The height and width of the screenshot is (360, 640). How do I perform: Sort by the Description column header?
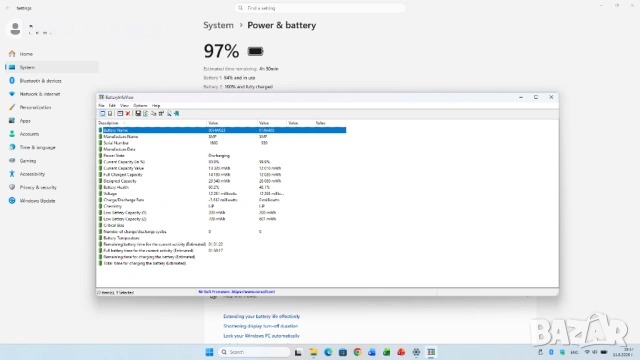pyautogui.click(x=152, y=123)
